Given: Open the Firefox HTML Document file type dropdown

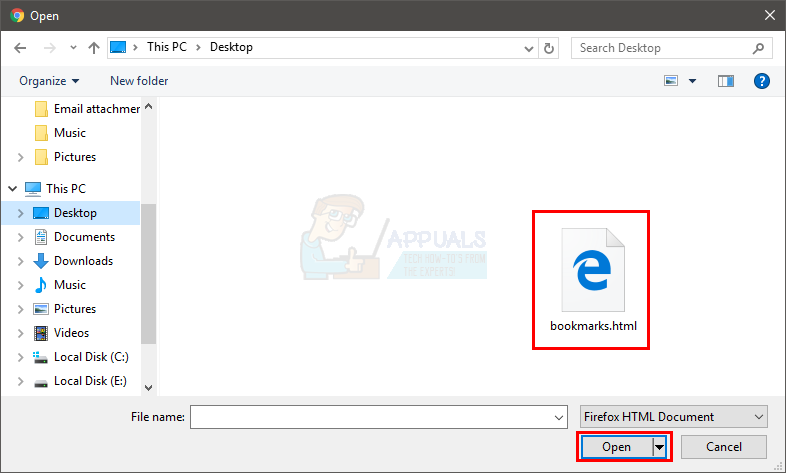Looking at the screenshot, I should [x=674, y=417].
